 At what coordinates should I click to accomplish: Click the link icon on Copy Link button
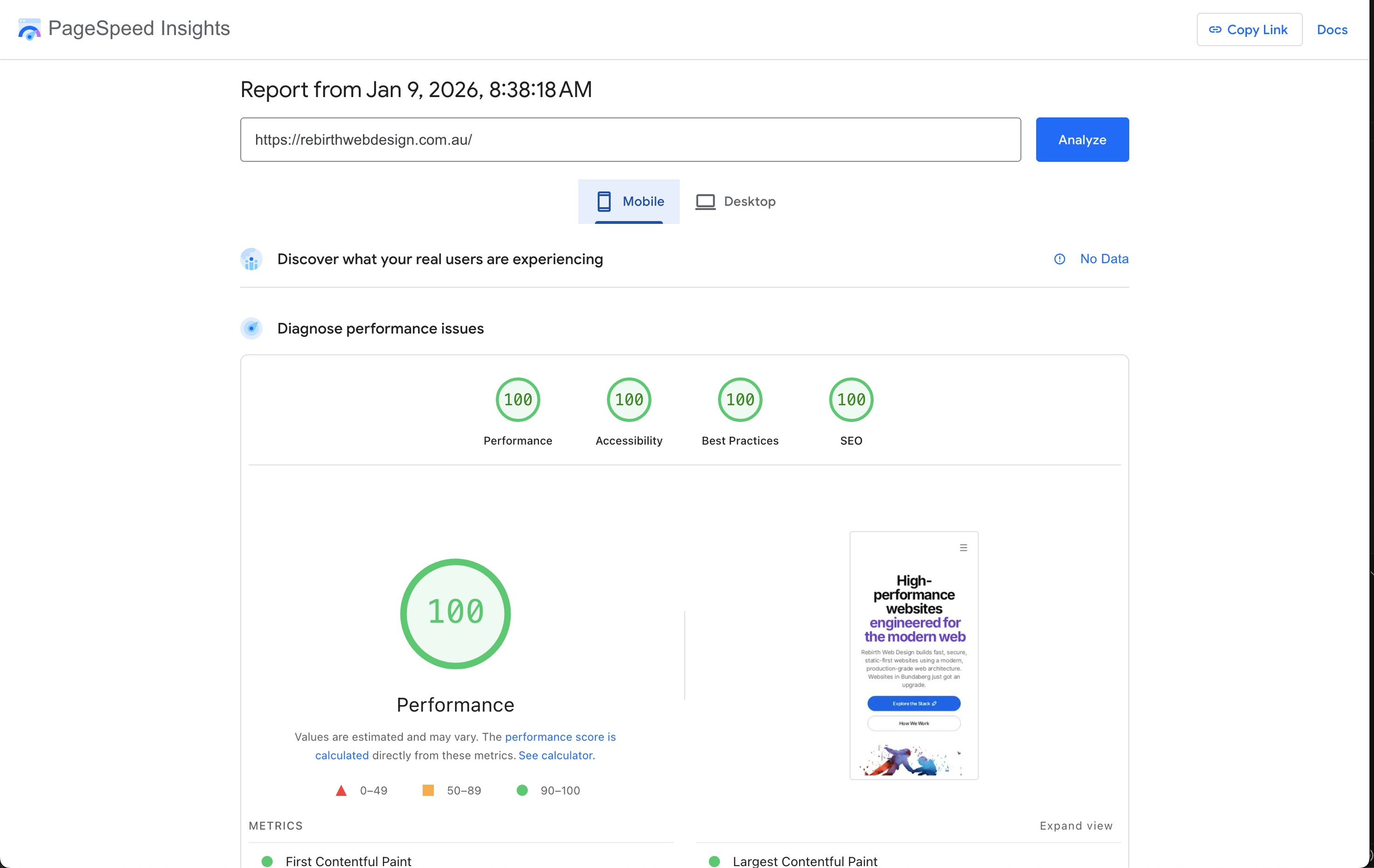[1216, 29]
